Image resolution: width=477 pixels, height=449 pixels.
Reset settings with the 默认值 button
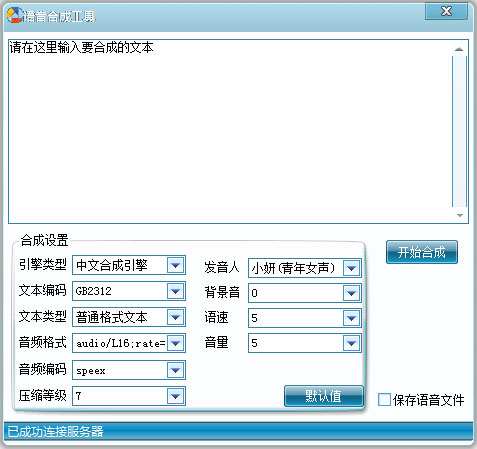[x=324, y=396]
